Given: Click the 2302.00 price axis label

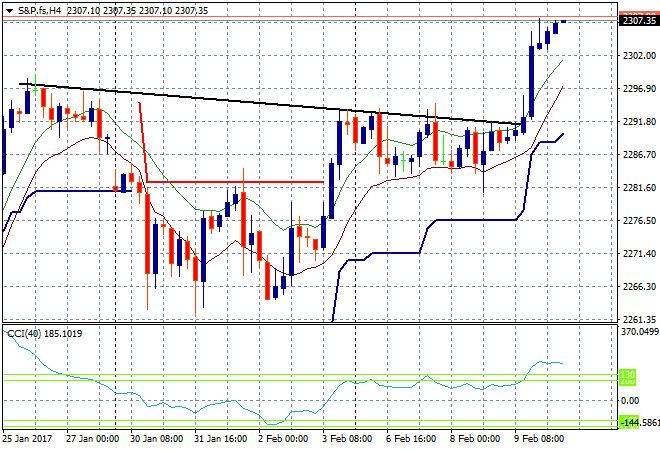Looking at the screenshot, I should 639,56.
